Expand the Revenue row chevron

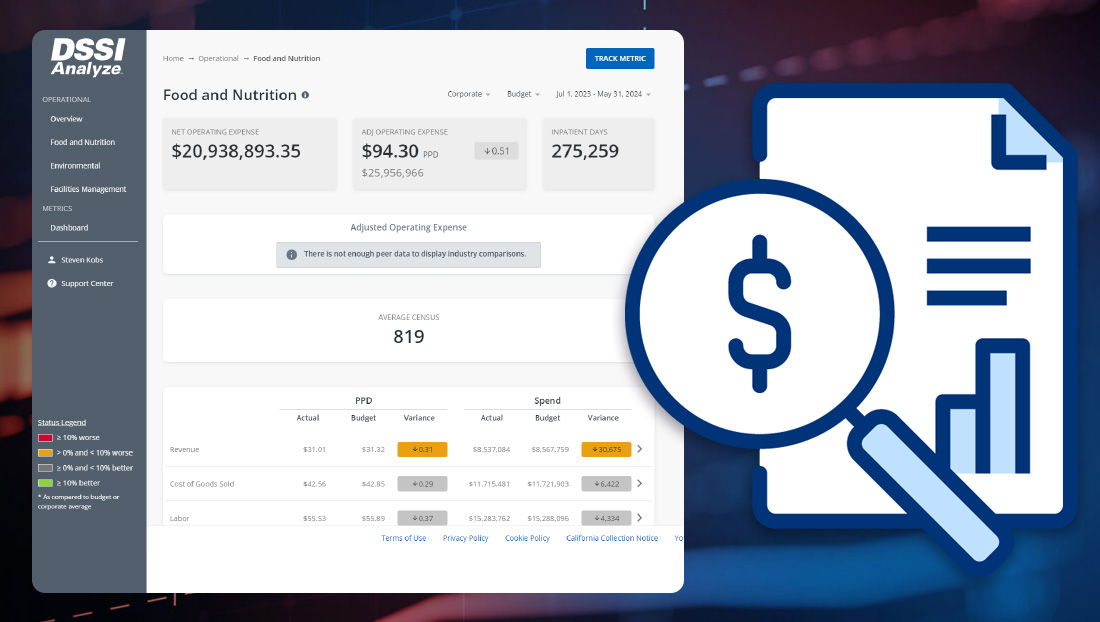pyautogui.click(x=640, y=449)
